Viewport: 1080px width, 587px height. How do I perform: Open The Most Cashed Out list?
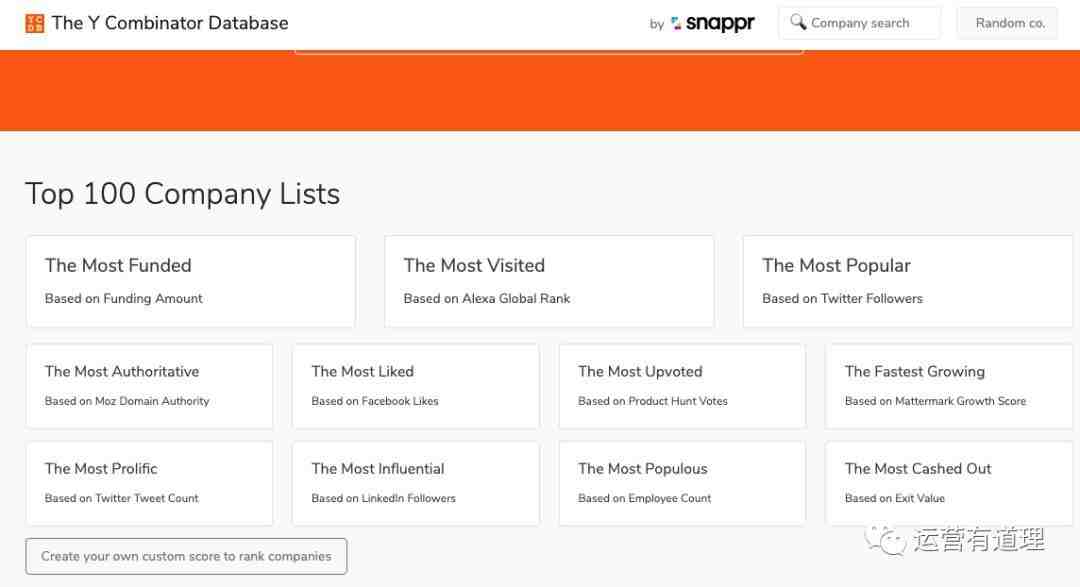click(948, 483)
